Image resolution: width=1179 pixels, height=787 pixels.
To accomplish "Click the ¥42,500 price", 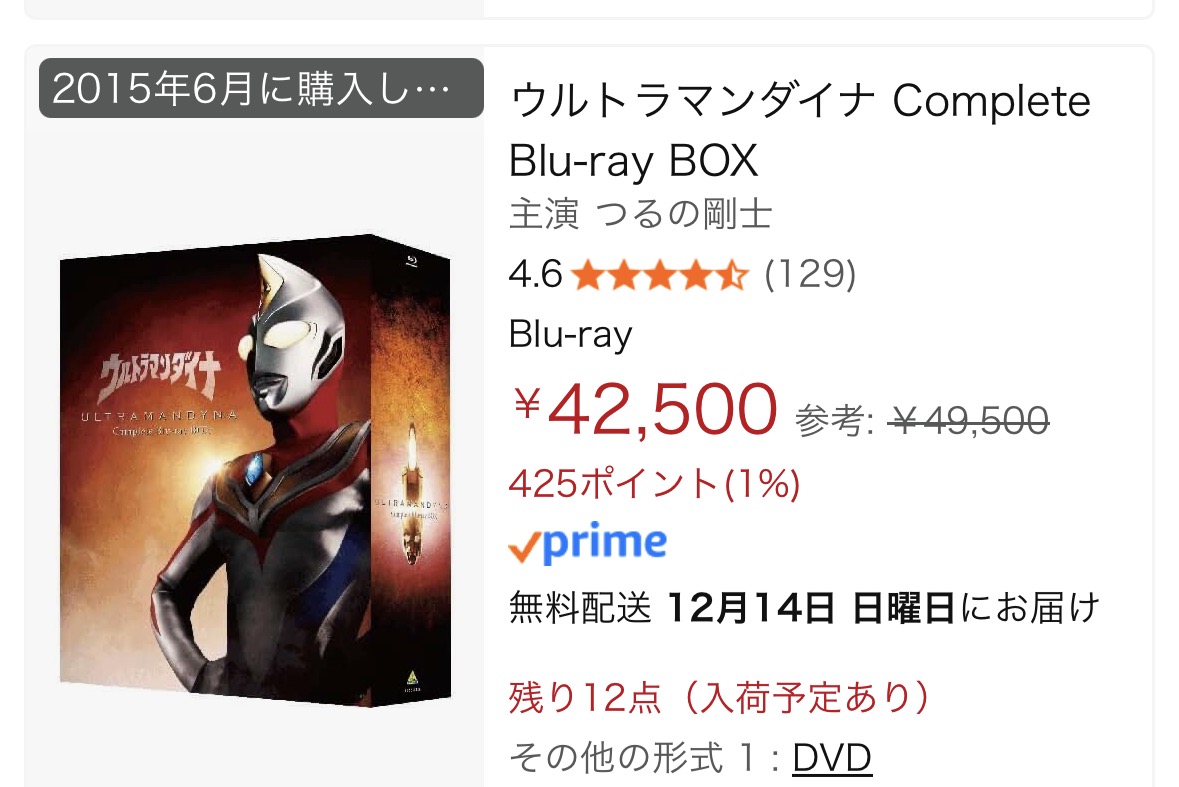I will [644, 410].
